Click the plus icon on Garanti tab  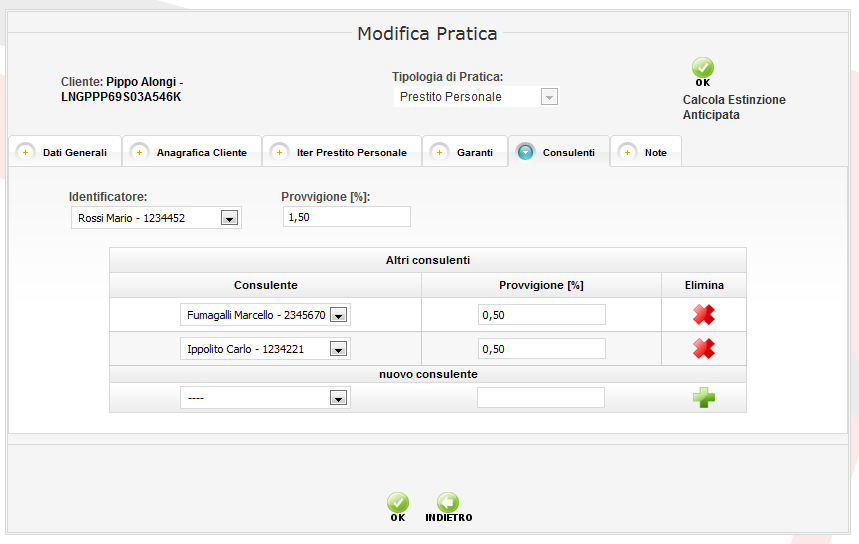click(x=439, y=152)
